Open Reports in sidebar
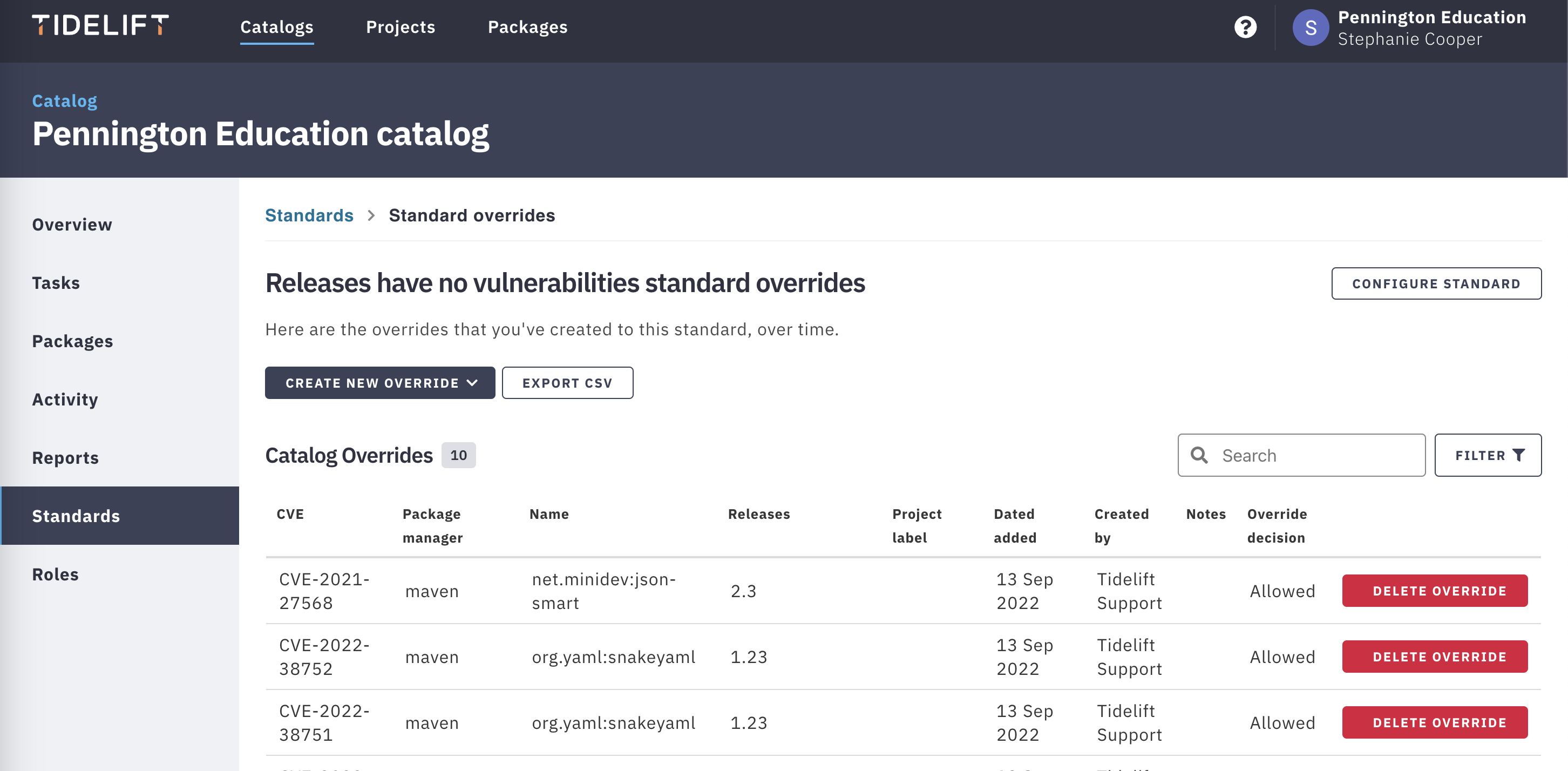The width and height of the screenshot is (1568, 771). [65, 457]
